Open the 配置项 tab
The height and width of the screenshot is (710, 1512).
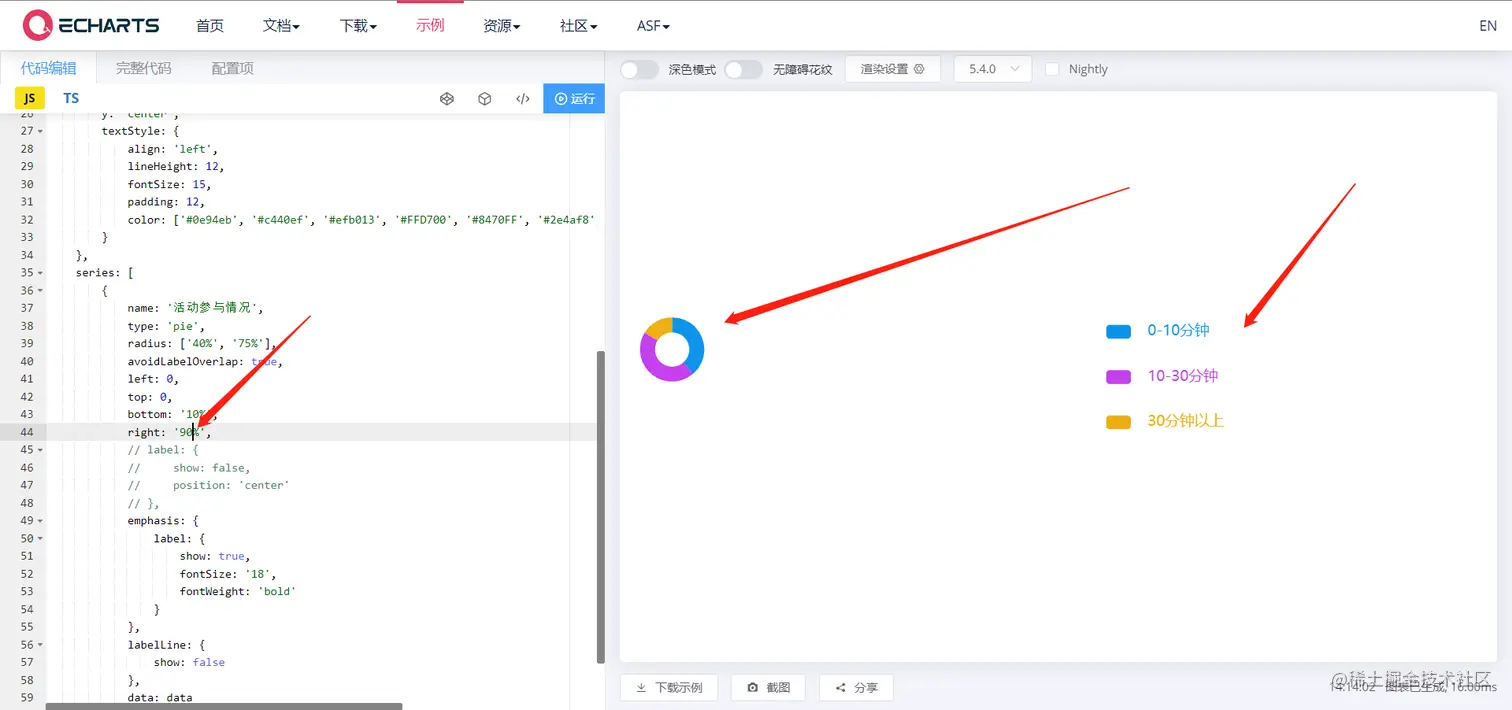pos(233,68)
